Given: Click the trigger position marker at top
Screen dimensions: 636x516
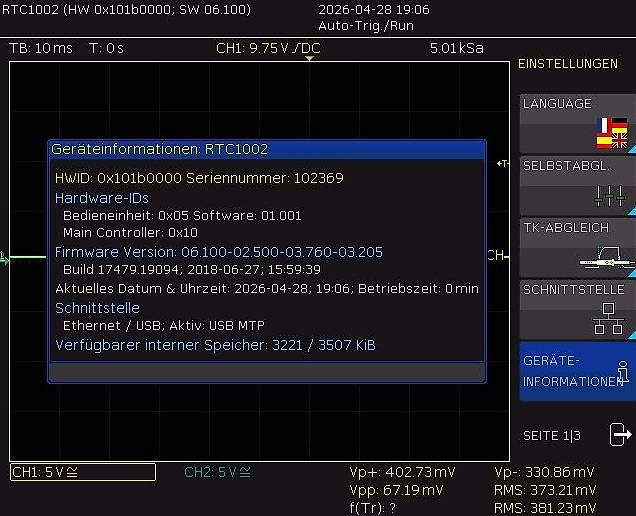Looking at the screenshot, I should 309,59.
